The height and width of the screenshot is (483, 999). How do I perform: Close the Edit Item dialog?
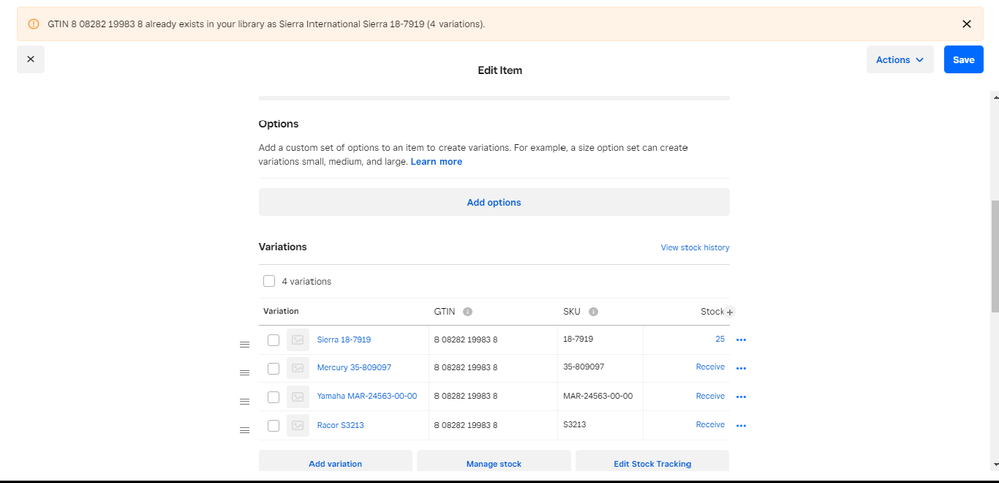click(x=30, y=60)
